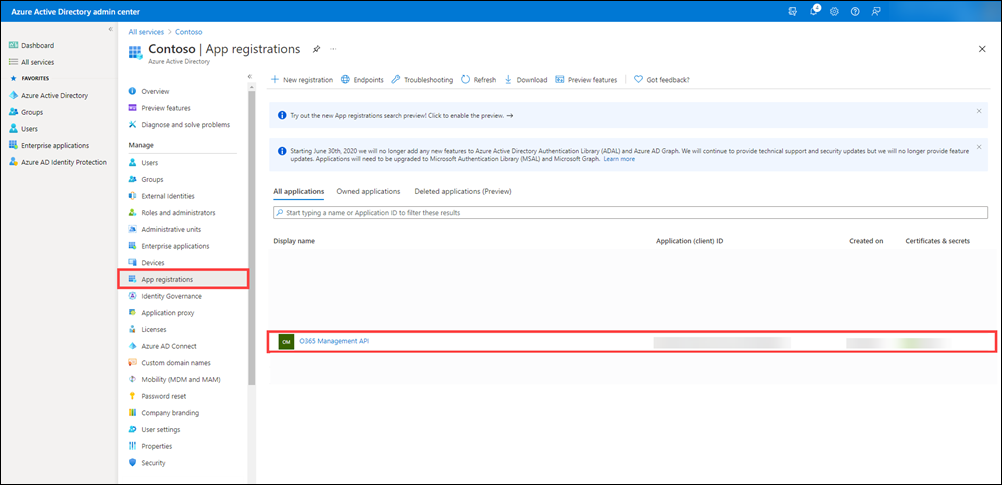
Task: Click the Learn more link
Action: [x=619, y=159]
